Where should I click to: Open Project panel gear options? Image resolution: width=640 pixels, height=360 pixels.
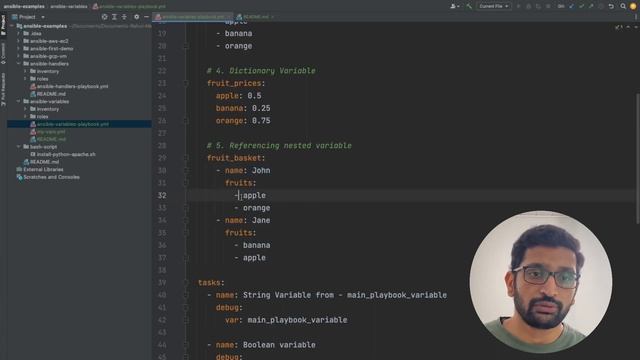[136, 17]
